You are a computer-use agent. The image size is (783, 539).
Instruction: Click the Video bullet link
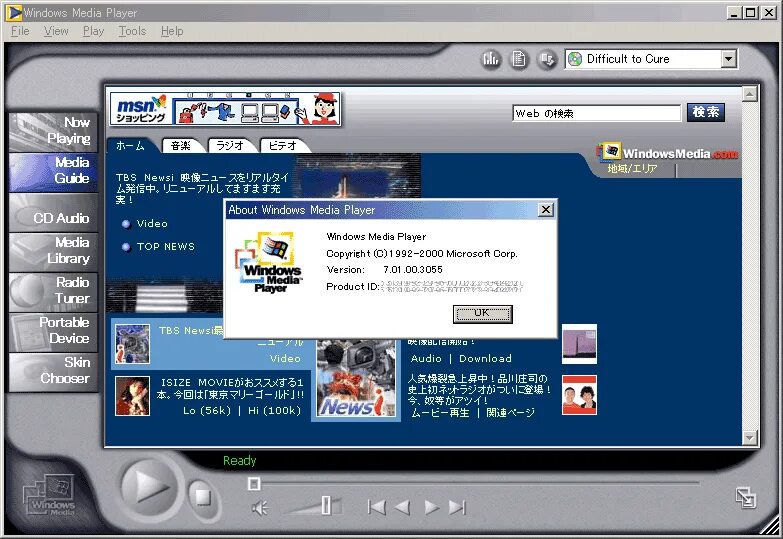[x=152, y=223]
